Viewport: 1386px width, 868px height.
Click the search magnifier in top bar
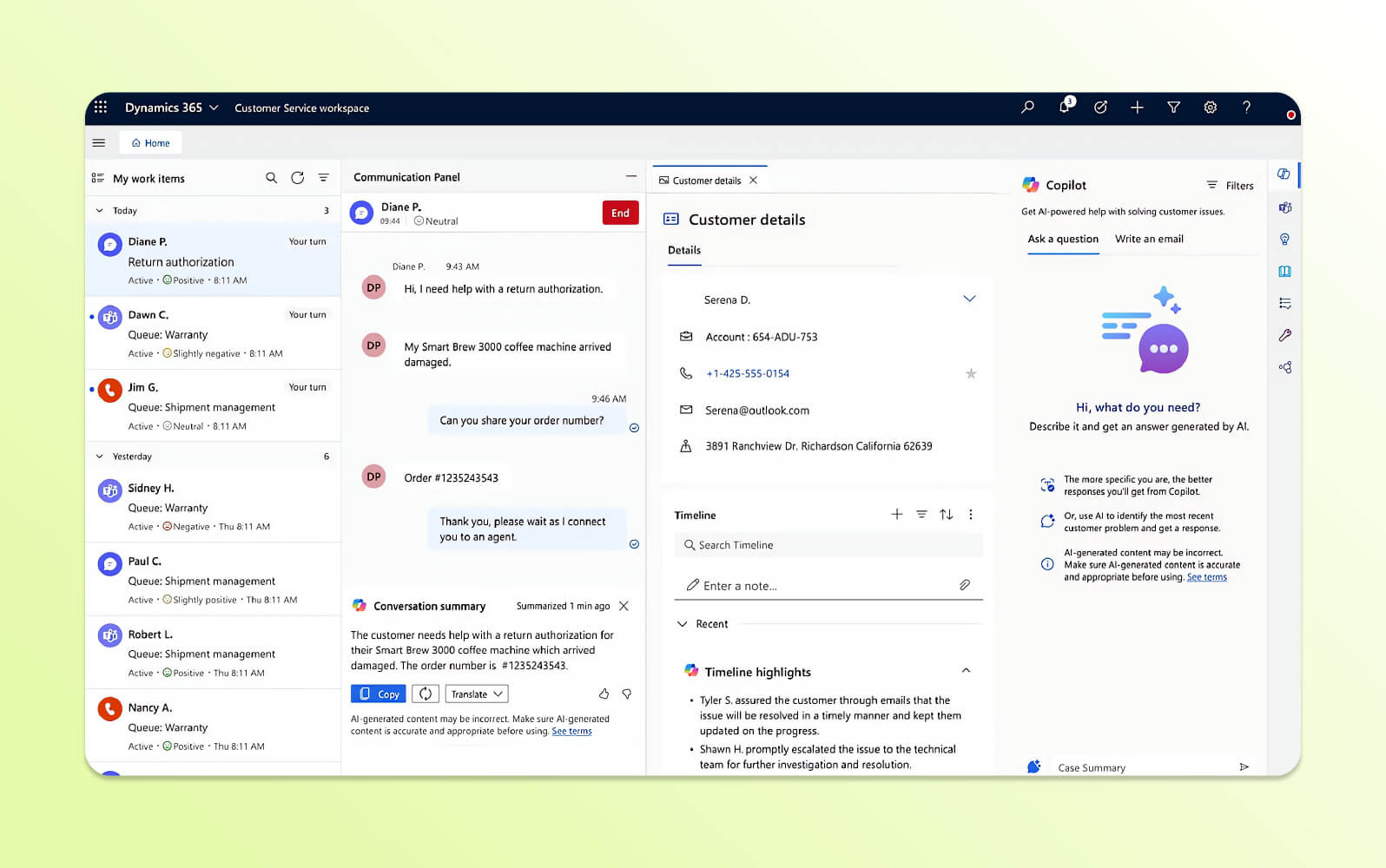[x=1027, y=108]
